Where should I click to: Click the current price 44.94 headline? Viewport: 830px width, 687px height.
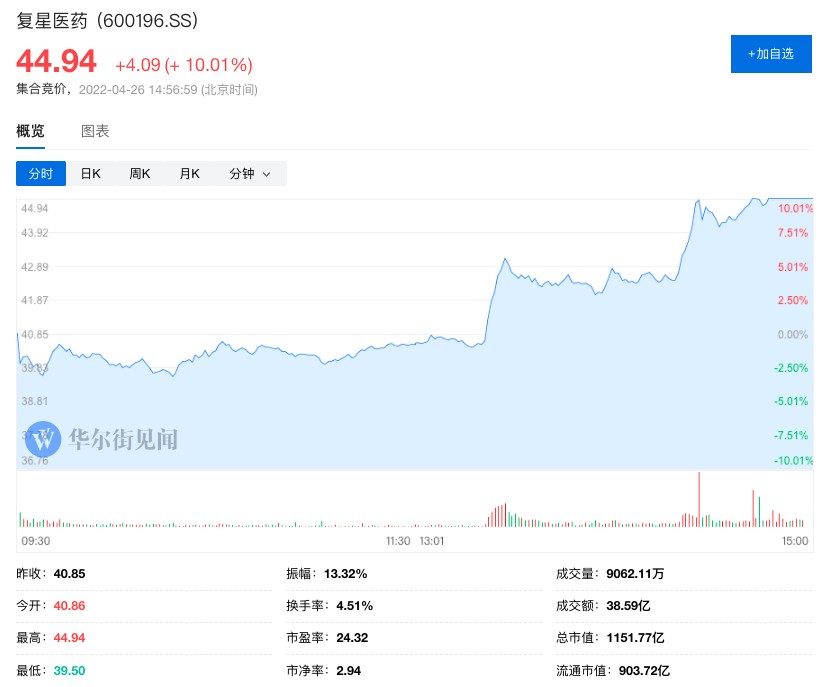point(56,61)
